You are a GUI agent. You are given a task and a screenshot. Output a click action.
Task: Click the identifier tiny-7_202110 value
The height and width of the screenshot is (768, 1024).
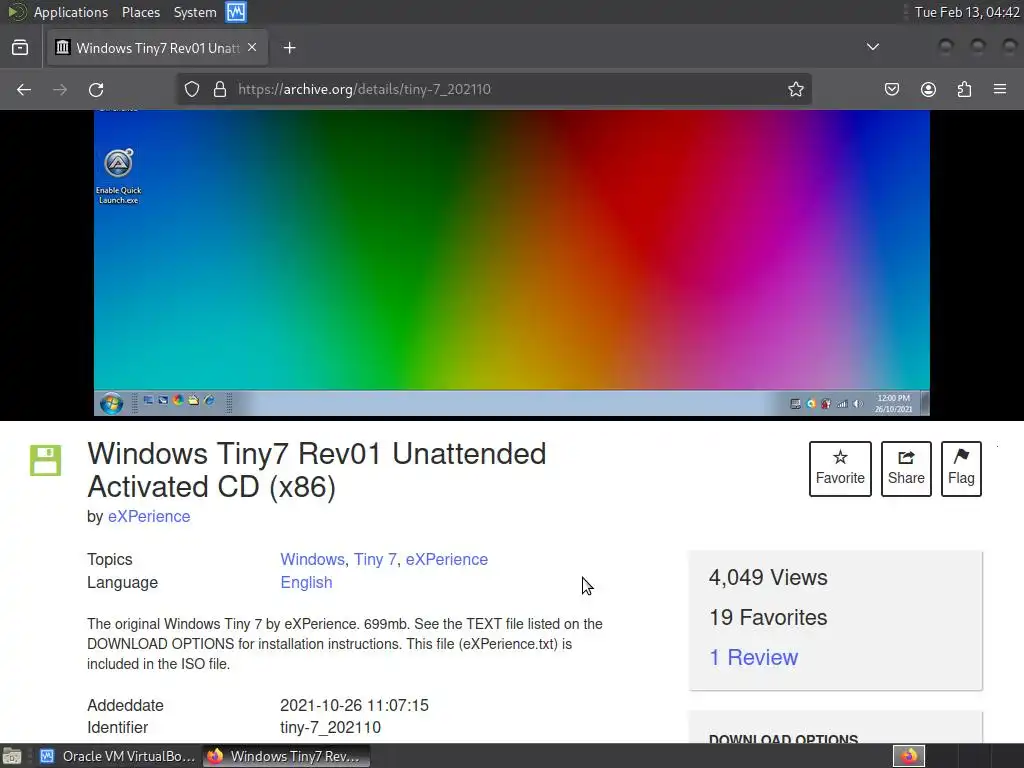330,728
